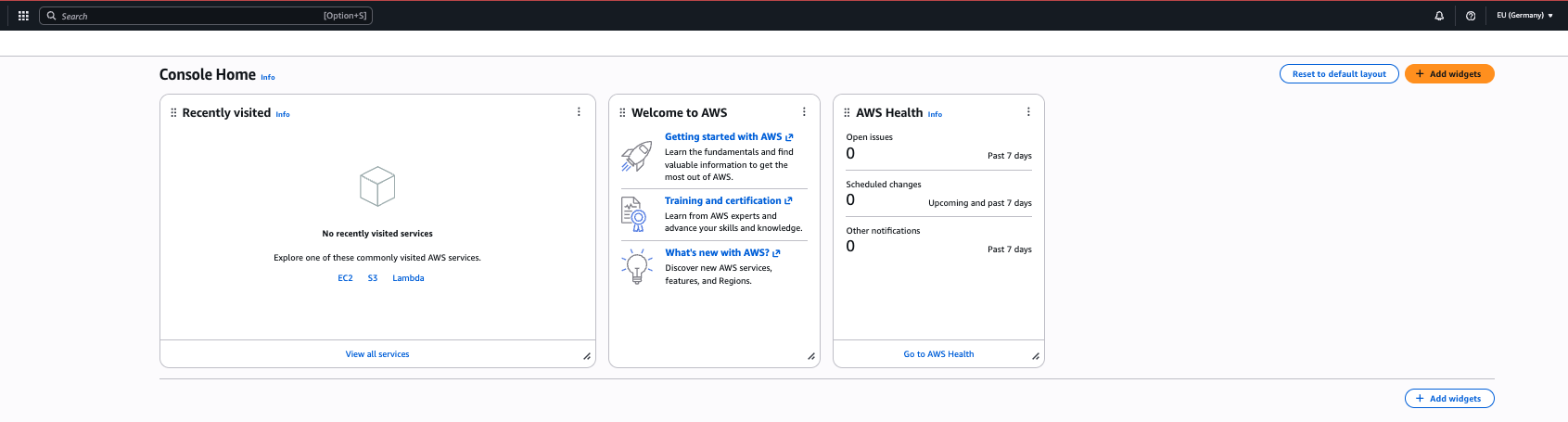Open Welcome to AWS widget options menu
Viewport: 1568px width, 422px height.
point(804,112)
